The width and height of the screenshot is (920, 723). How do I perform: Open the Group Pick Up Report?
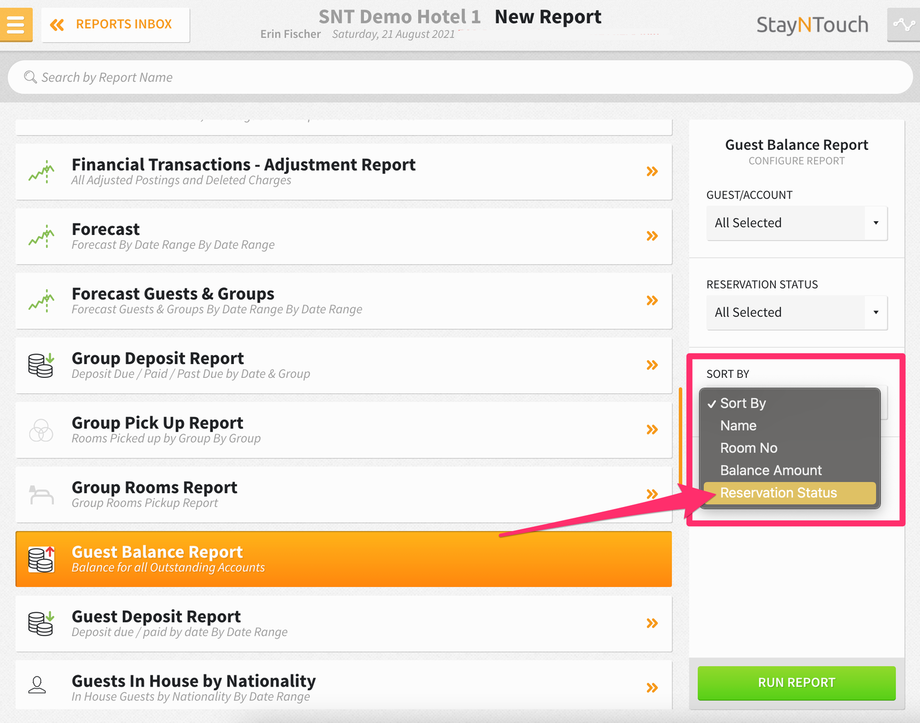coord(343,430)
